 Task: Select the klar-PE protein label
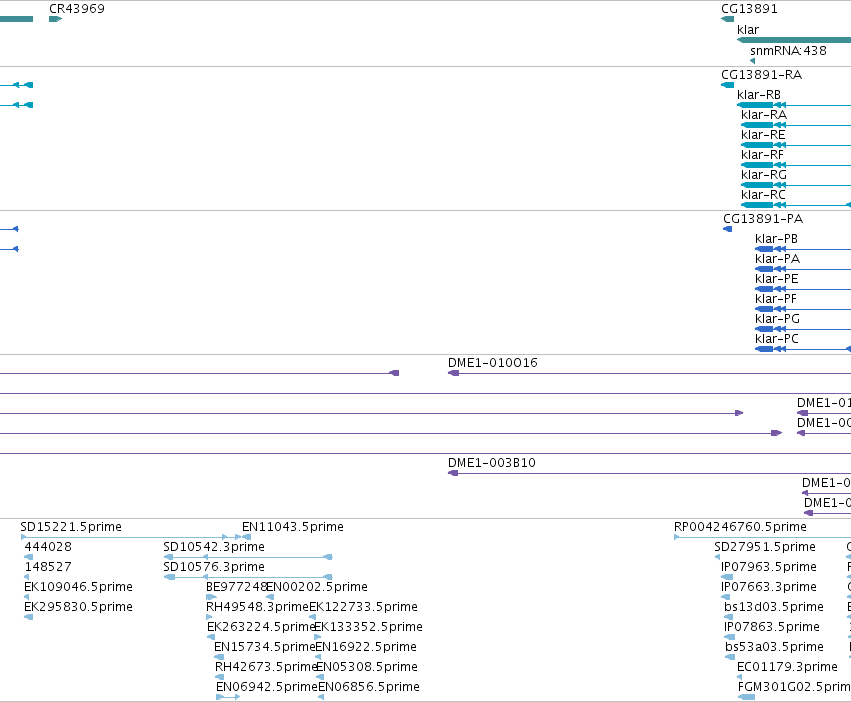(777, 279)
